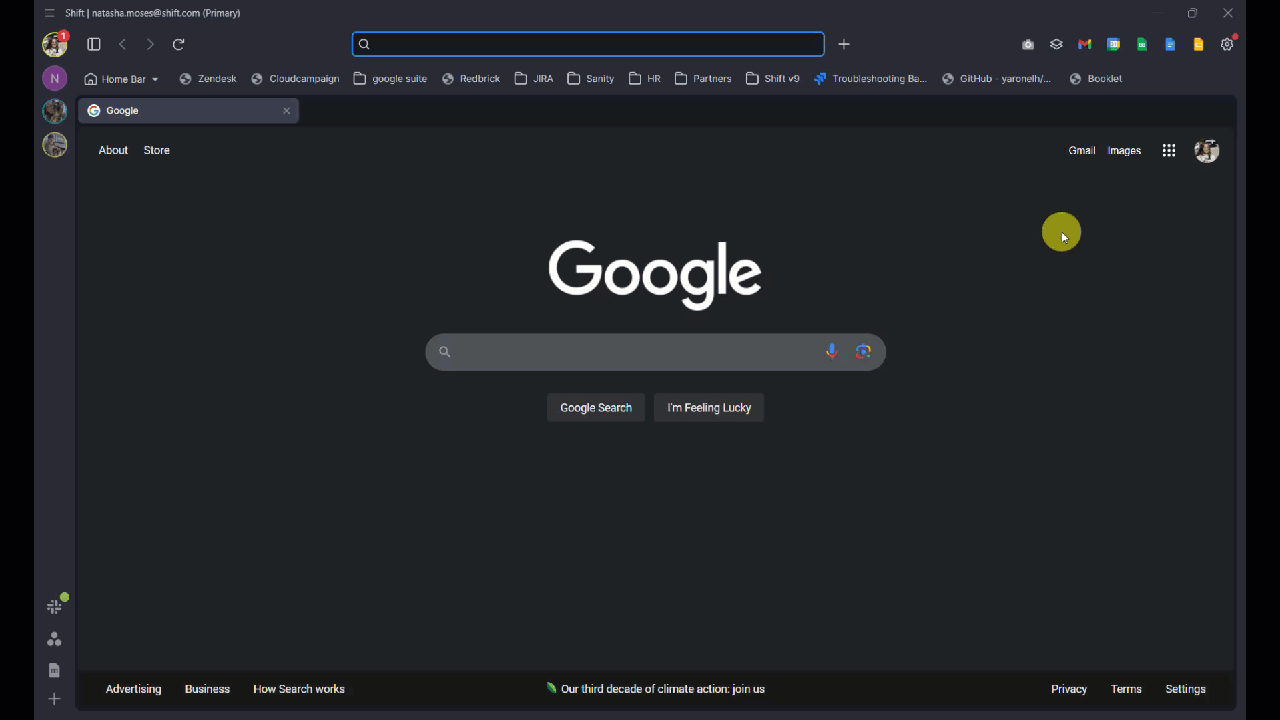Open the Troubleshooting bookmark

(x=870, y=79)
